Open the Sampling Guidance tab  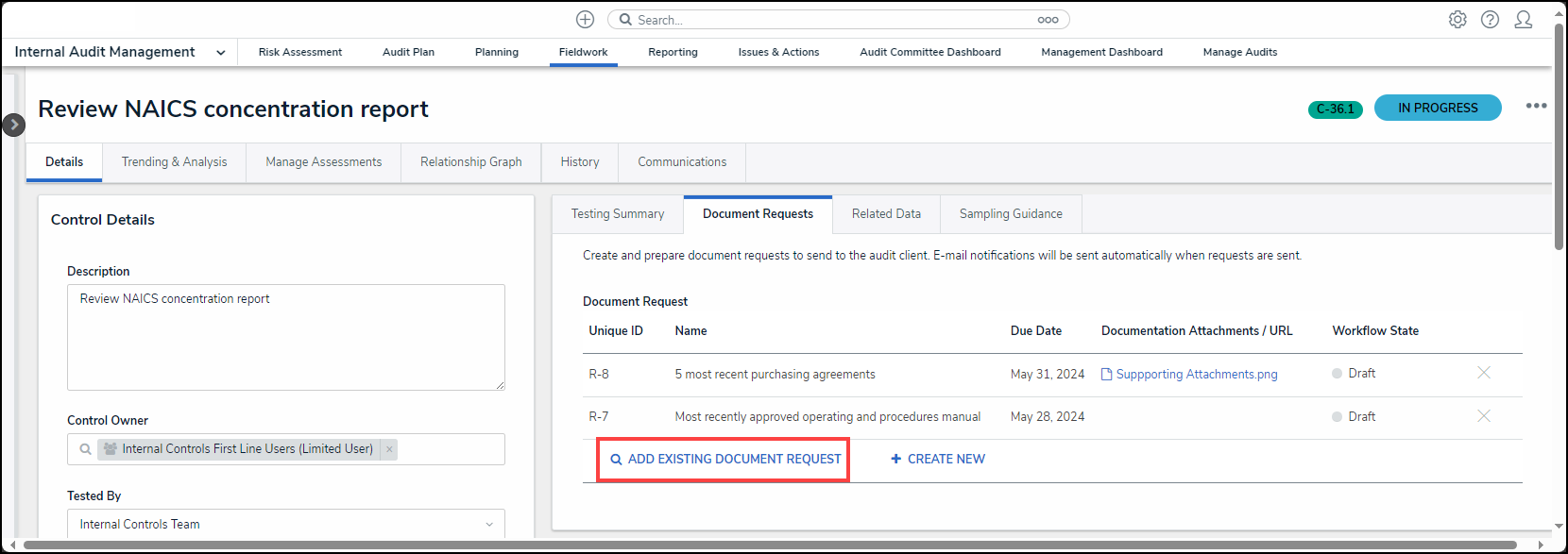point(1010,214)
